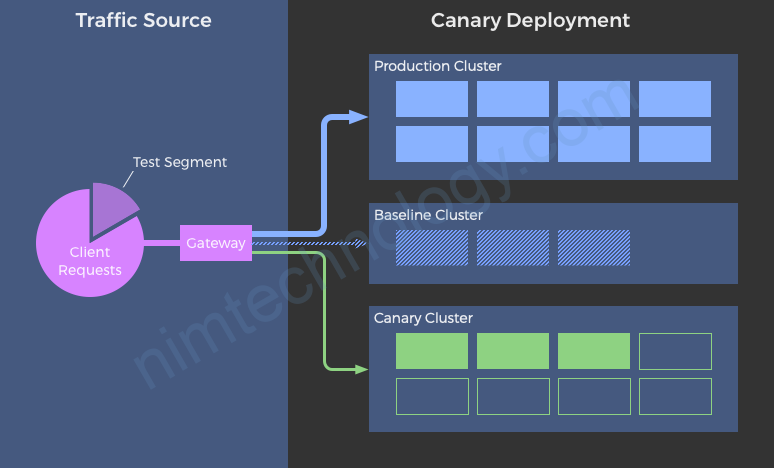
Task: Select top-left blue box in Production Cluster
Action: click(x=432, y=99)
